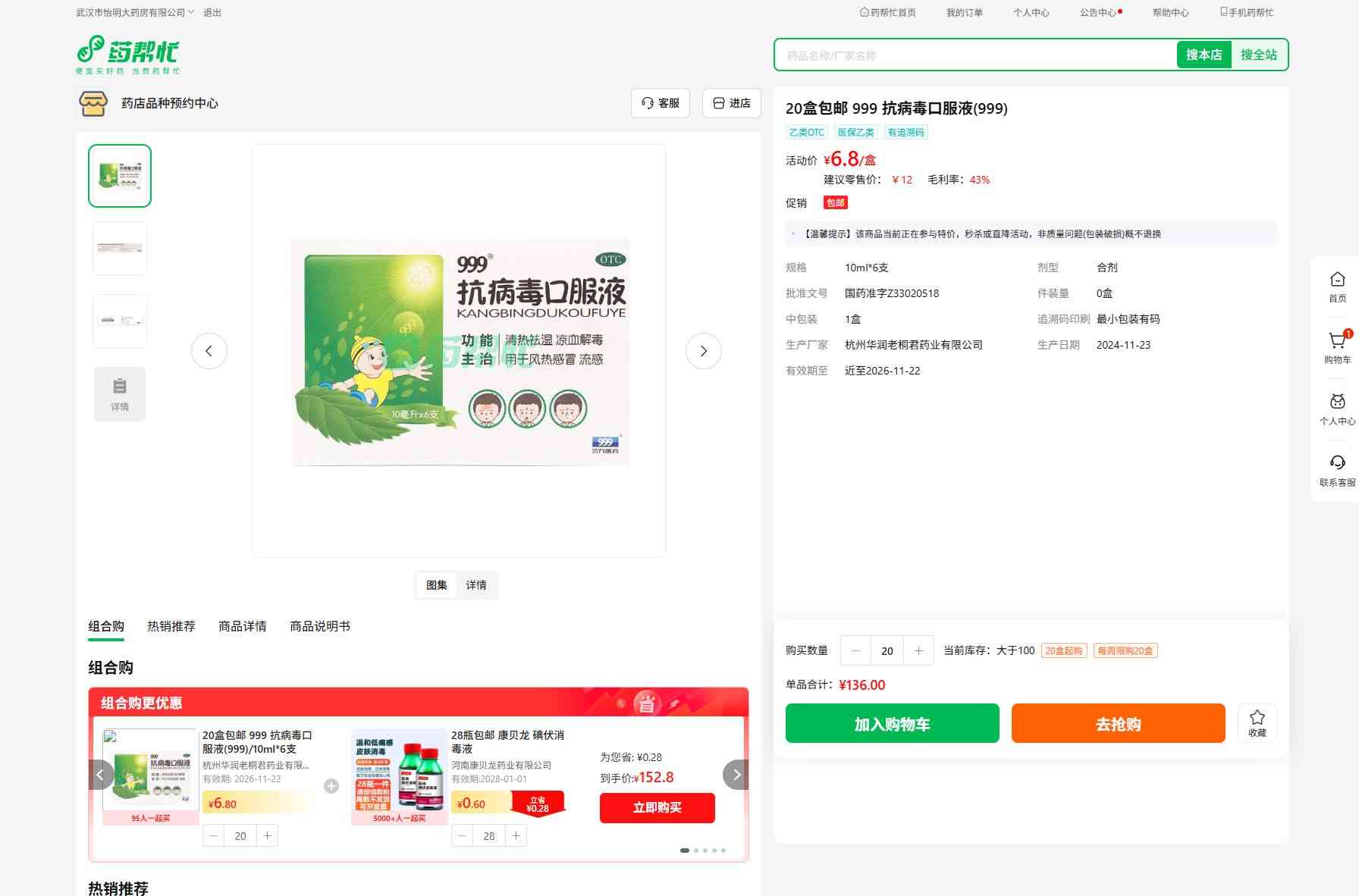Increase purchase quantity with plus button
This screenshot has height=896, width=1359.
coord(918,650)
